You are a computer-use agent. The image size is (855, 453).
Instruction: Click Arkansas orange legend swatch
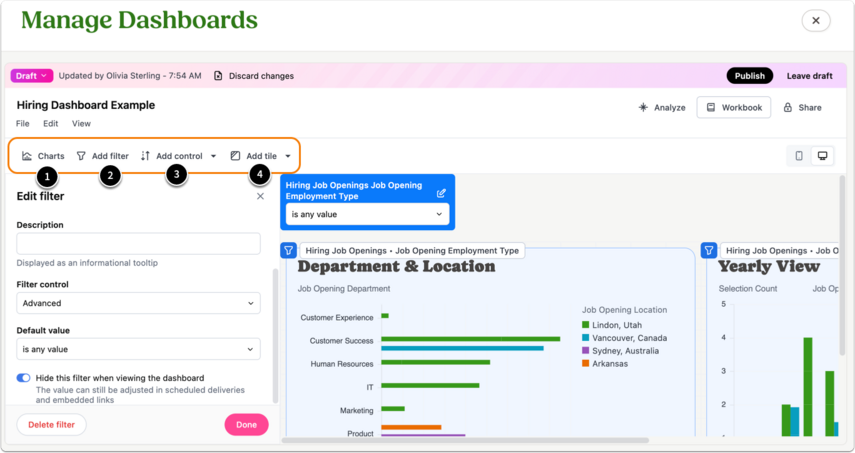coord(586,364)
